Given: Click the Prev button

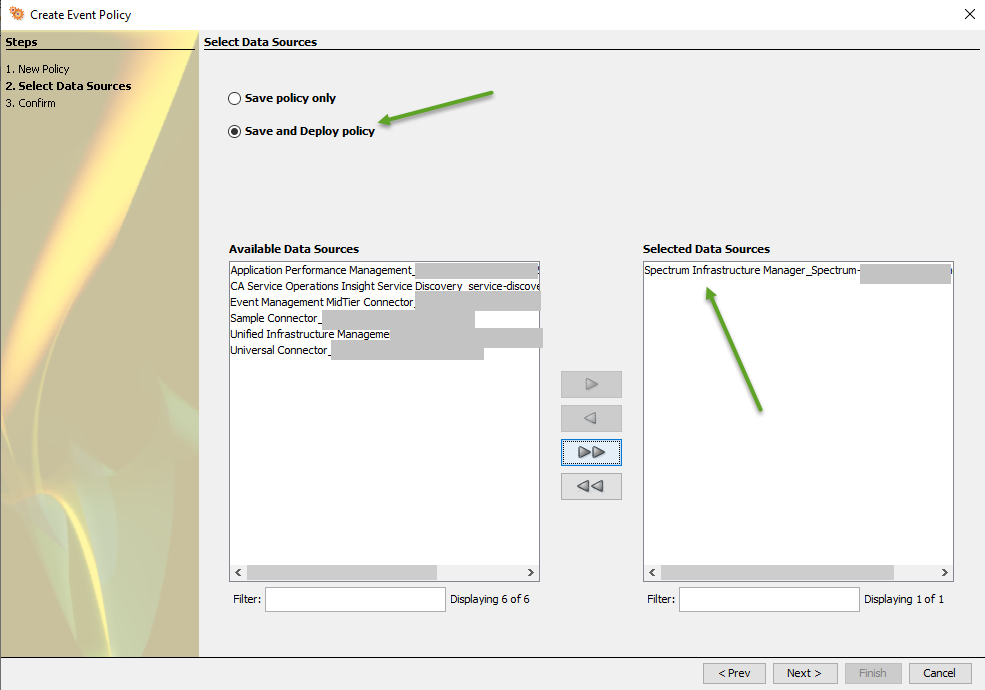Looking at the screenshot, I should [734, 673].
